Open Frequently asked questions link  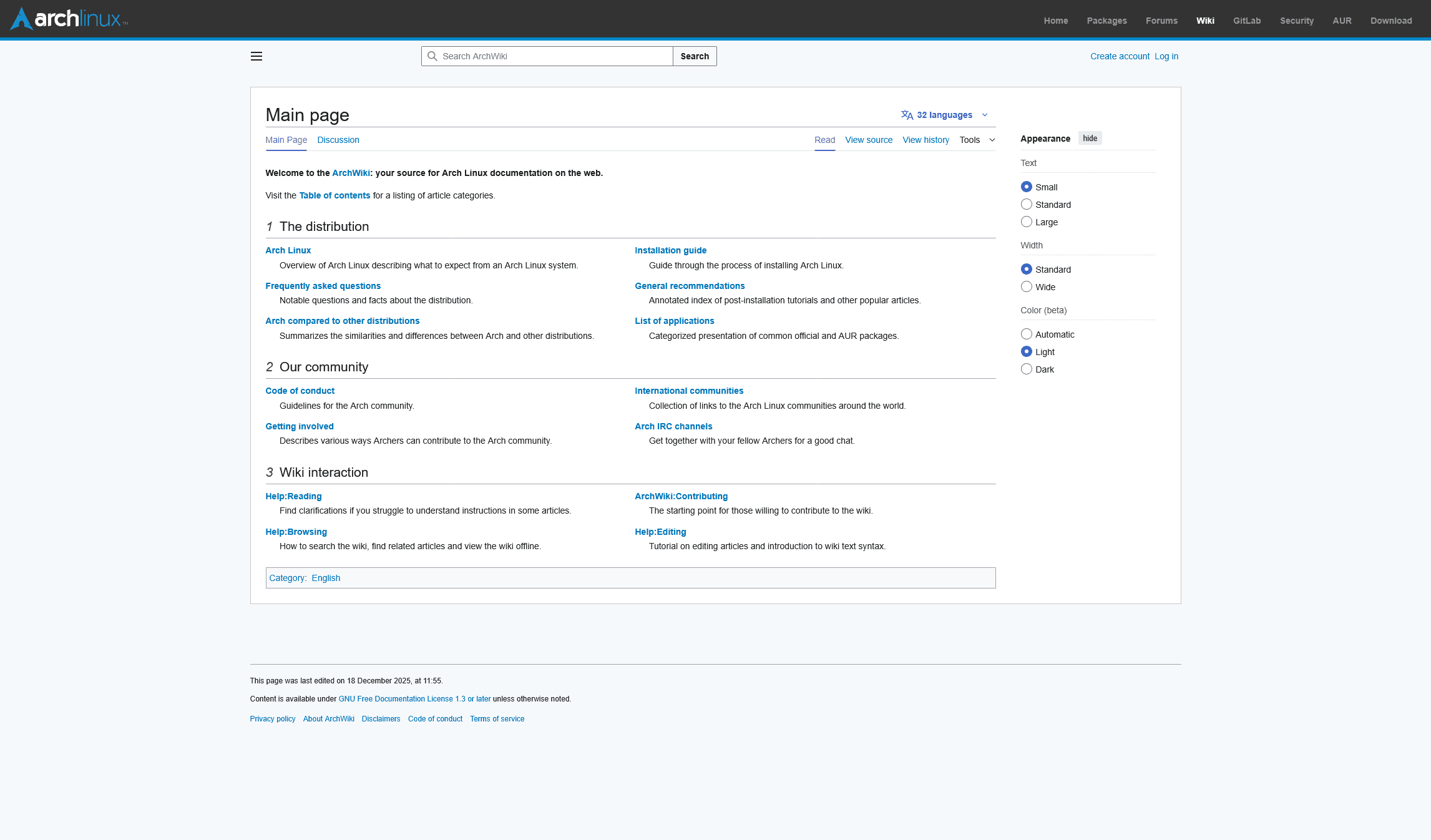click(323, 286)
